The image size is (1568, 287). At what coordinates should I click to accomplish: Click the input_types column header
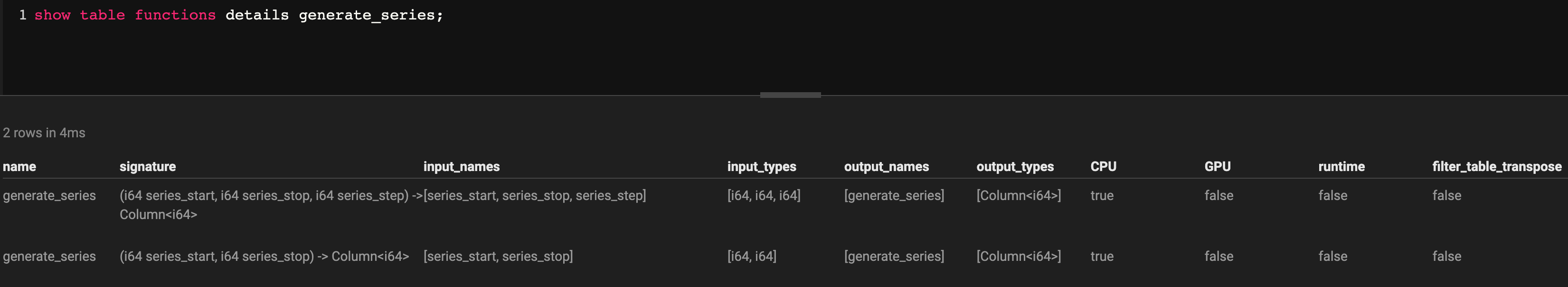(x=762, y=166)
